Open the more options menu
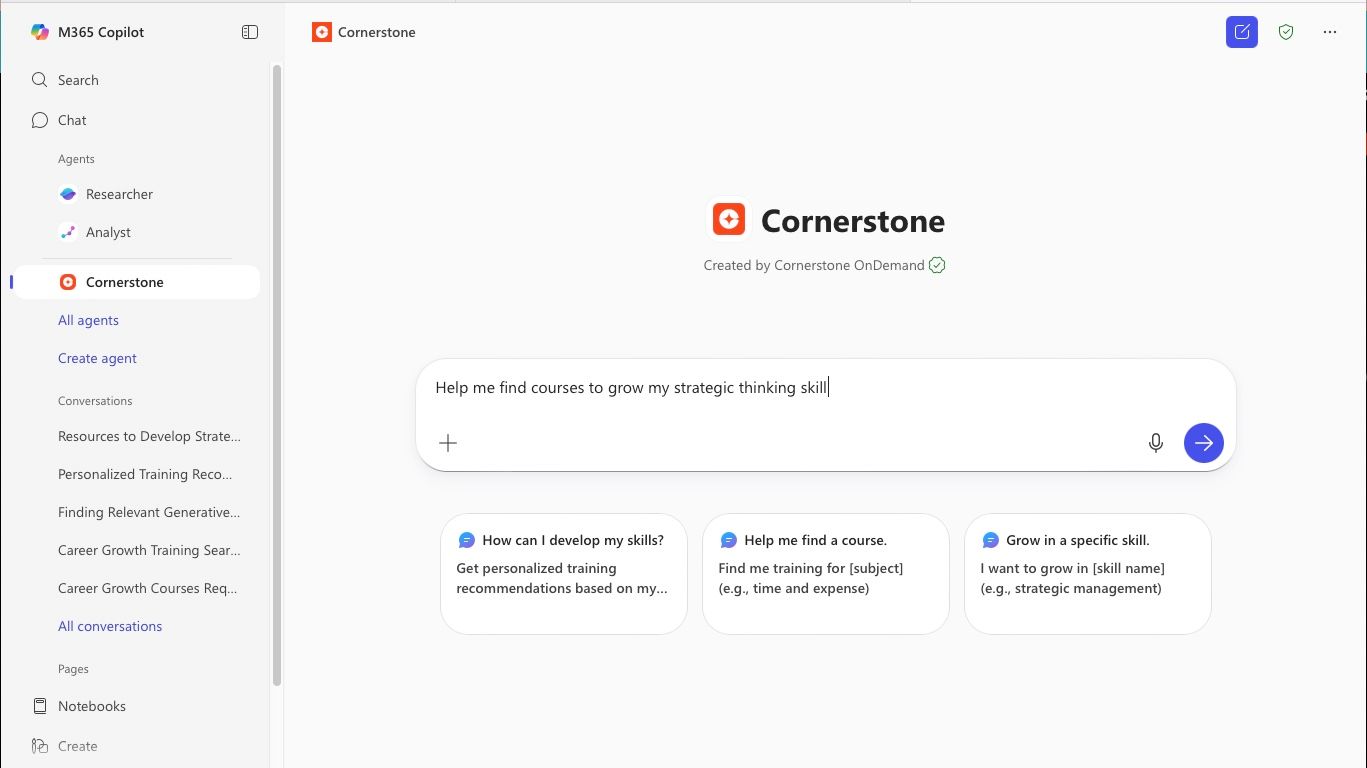1367x768 pixels. [1330, 31]
